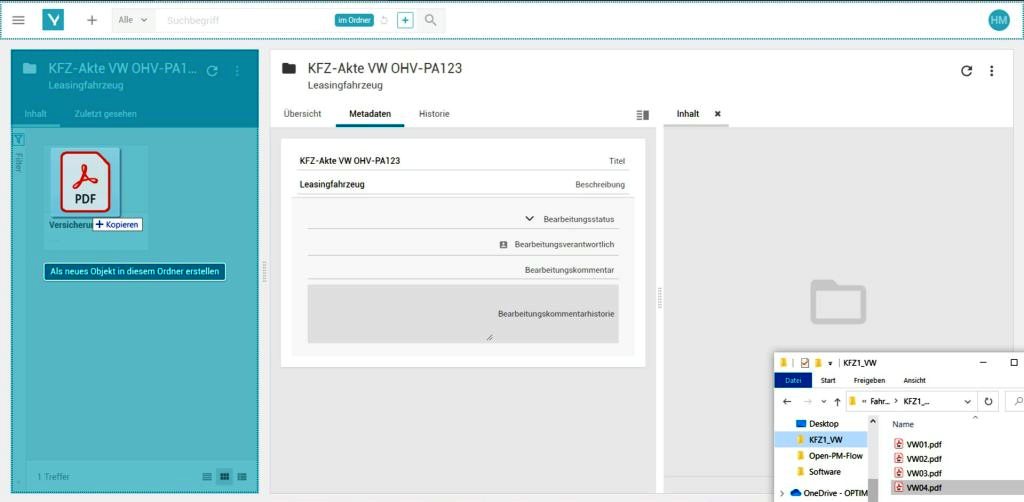This screenshot has height=502, width=1024.
Task: Click Explorer tree scrollbar up arrow
Action: [x=873, y=422]
